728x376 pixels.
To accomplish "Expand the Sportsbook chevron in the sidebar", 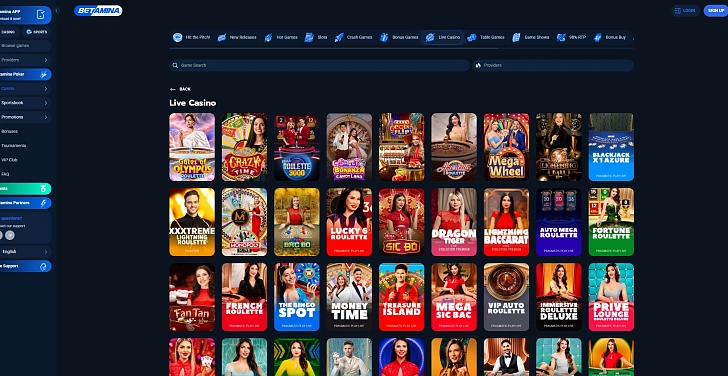I will point(46,103).
